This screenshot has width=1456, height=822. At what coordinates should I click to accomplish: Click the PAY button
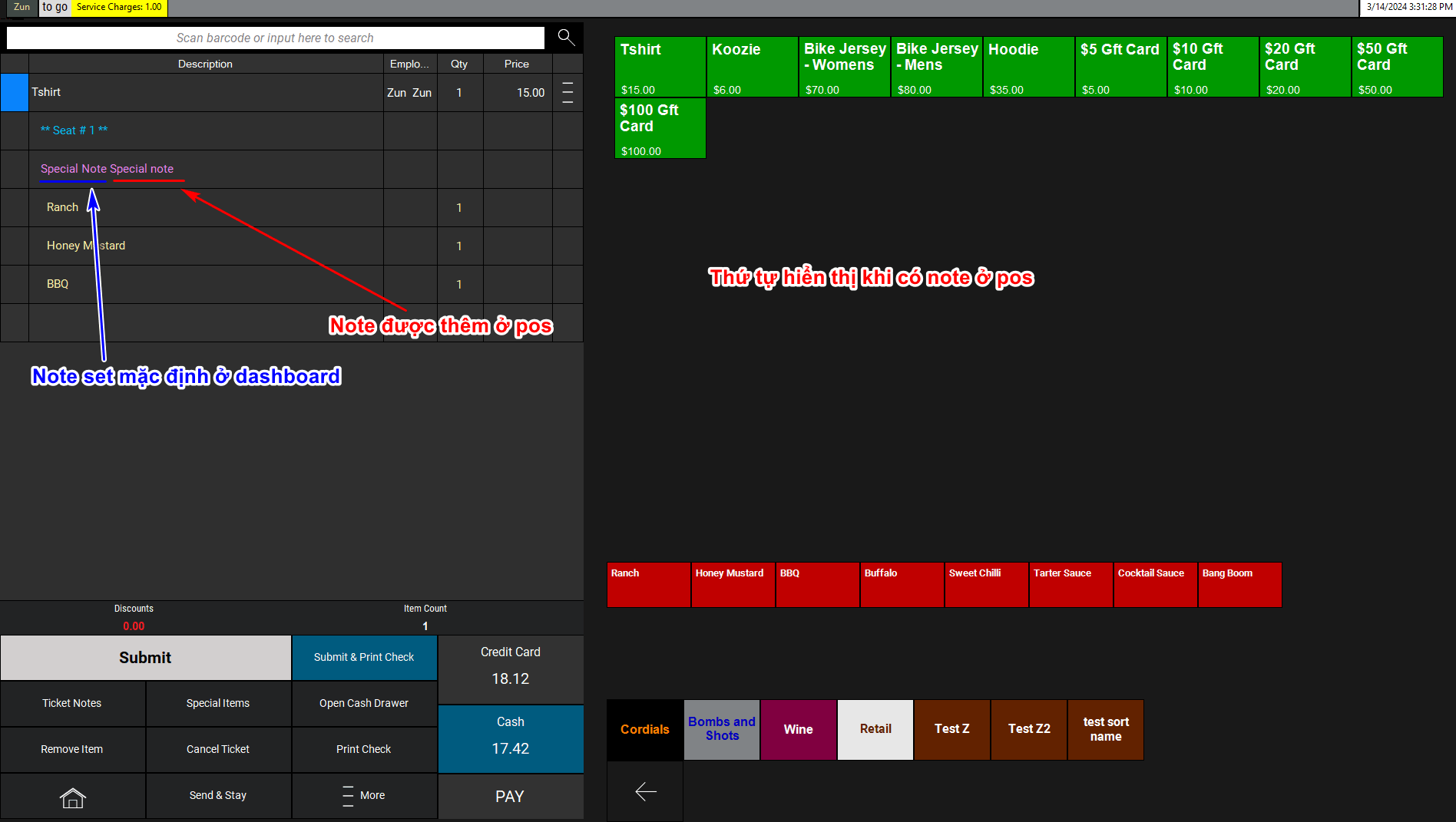coord(510,797)
